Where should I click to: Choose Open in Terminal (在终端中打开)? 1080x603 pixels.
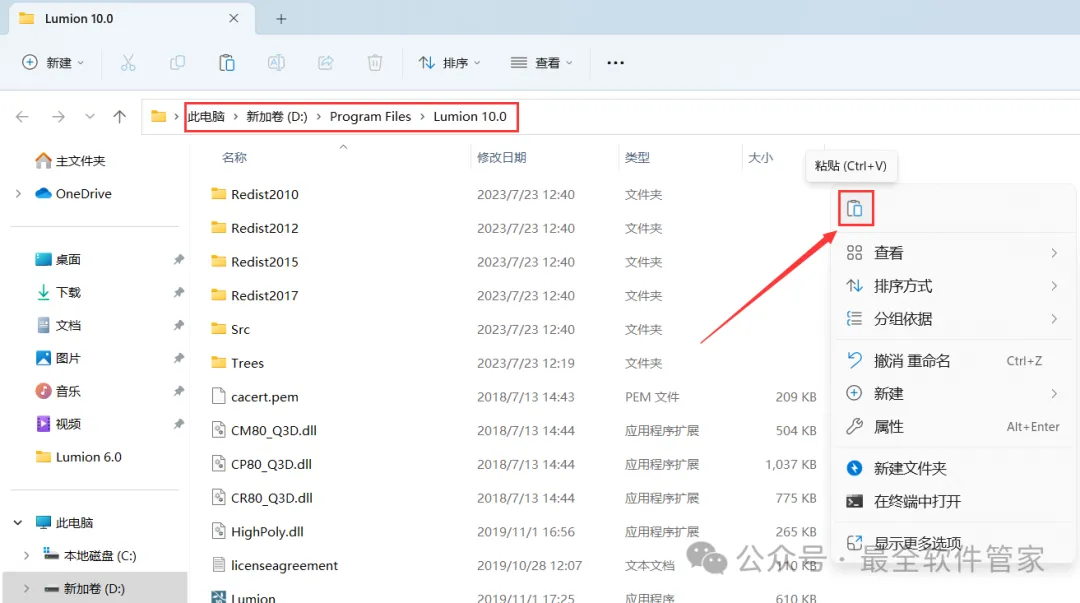954,502
